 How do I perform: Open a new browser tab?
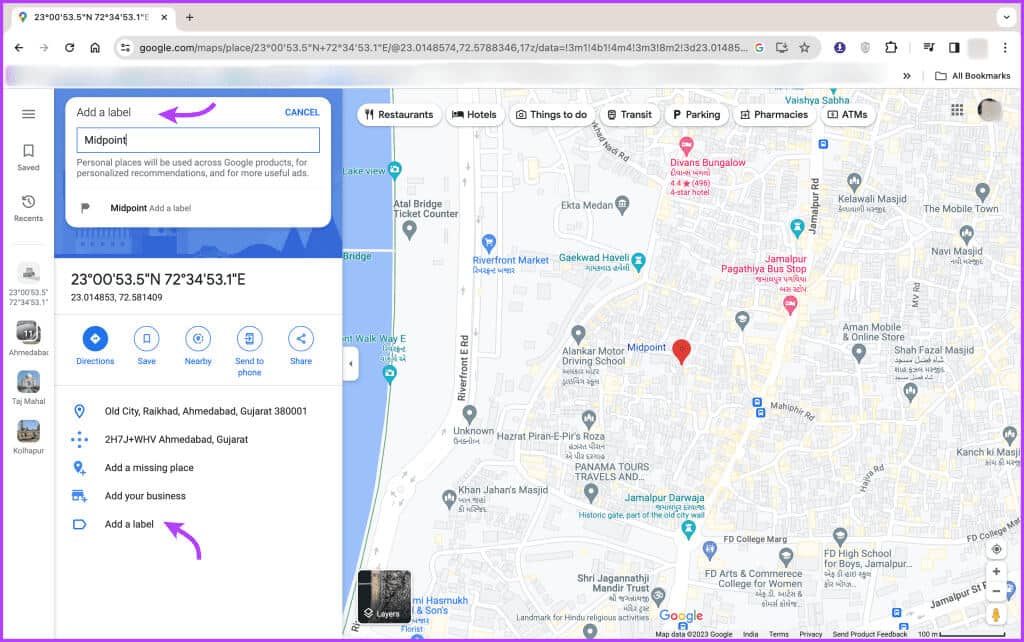click(x=189, y=18)
